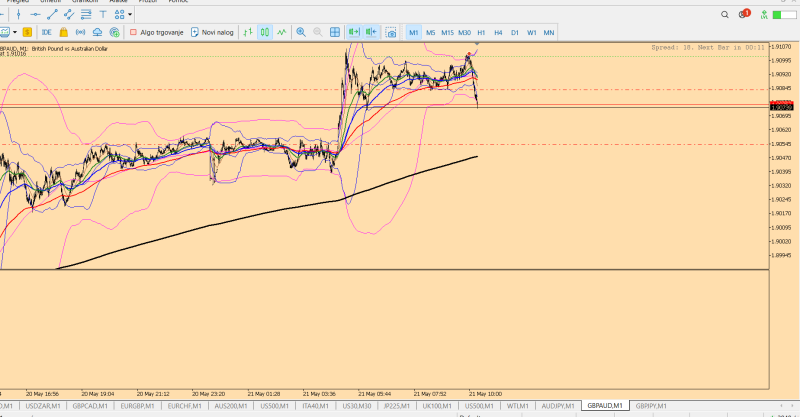Click the current price label on axis

point(782,107)
